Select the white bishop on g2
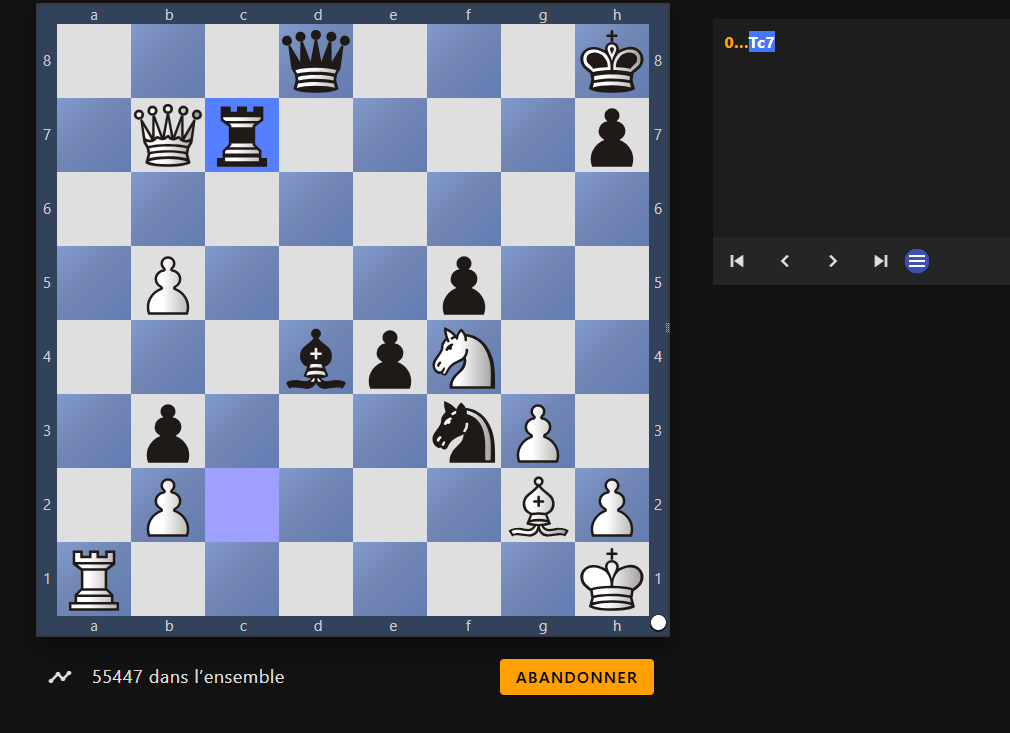 coord(538,505)
